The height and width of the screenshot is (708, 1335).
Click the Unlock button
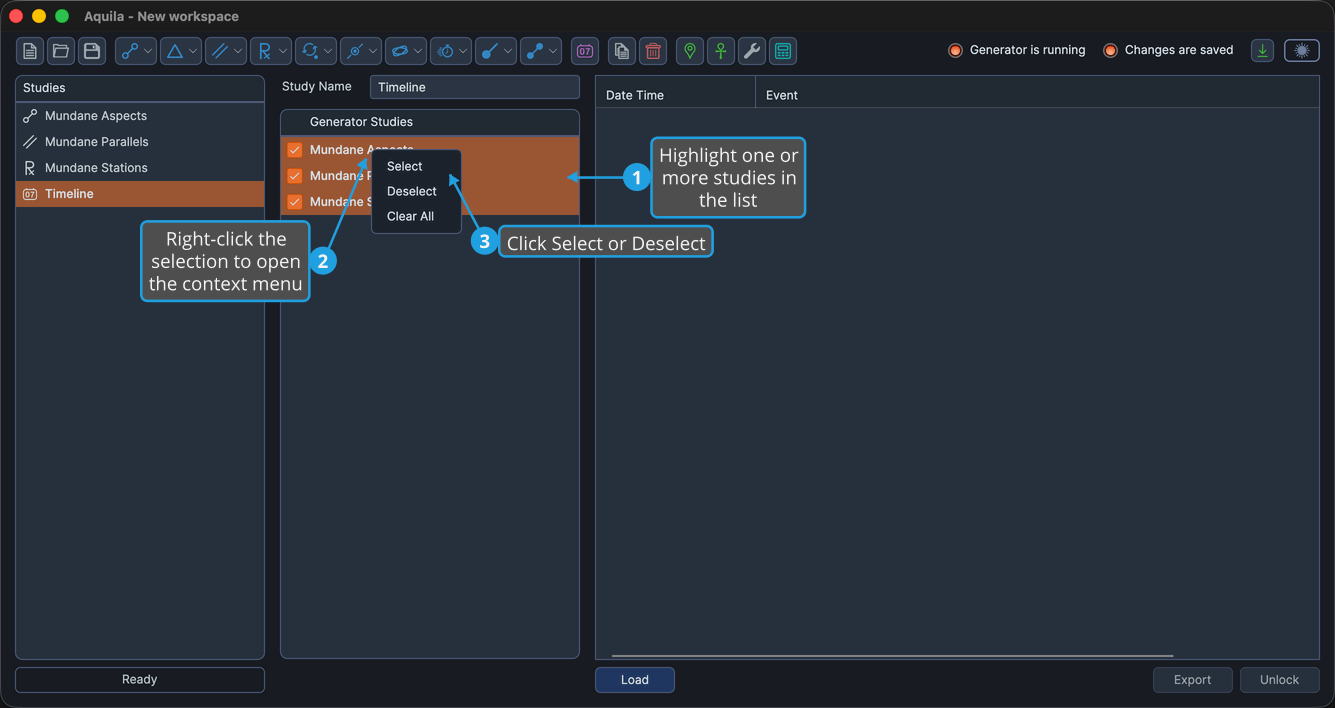pyautogui.click(x=1280, y=680)
